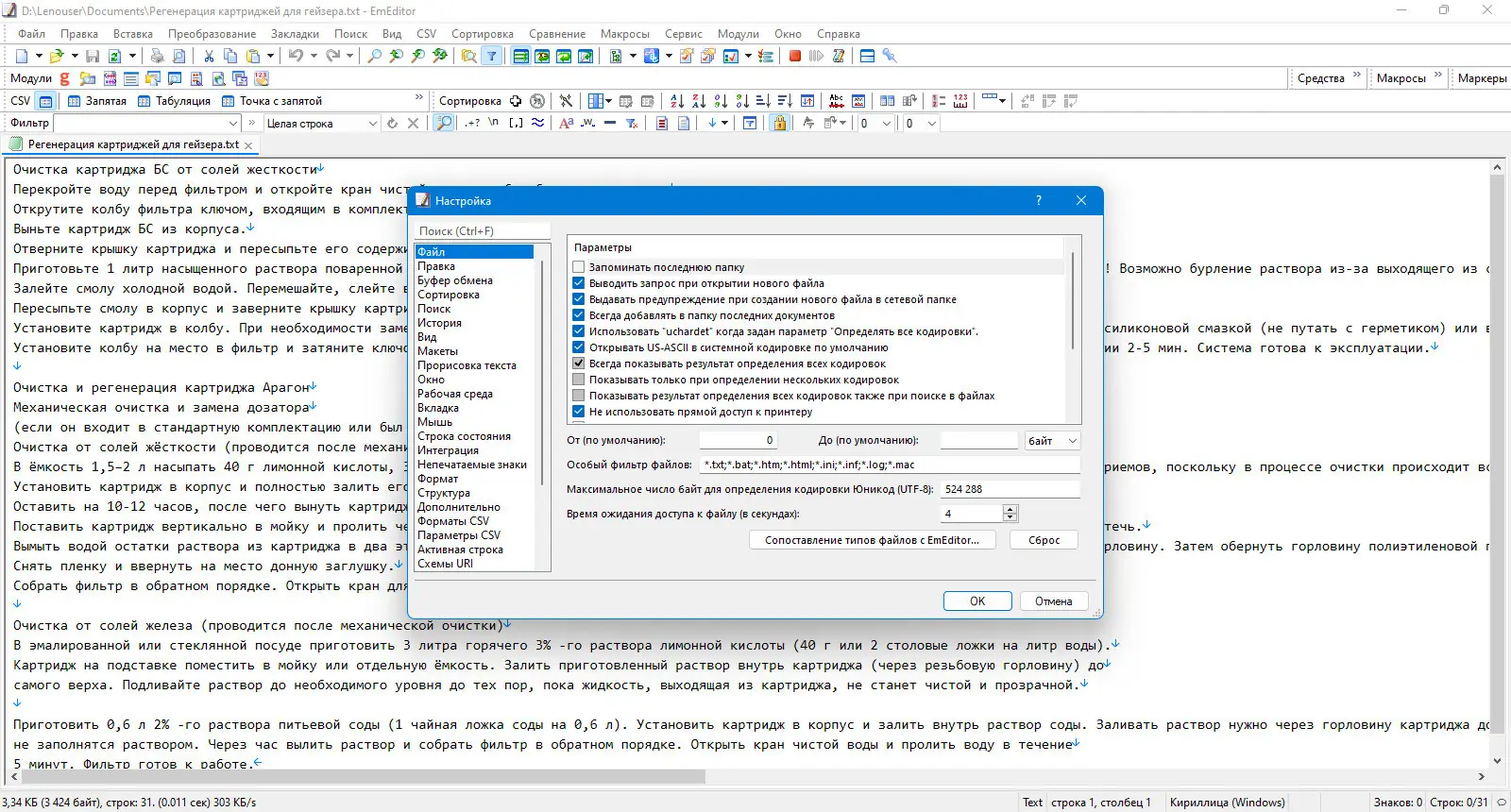Toggle warning for new file in network folder
This screenshot has width=1511, height=812.
click(x=579, y=299)
